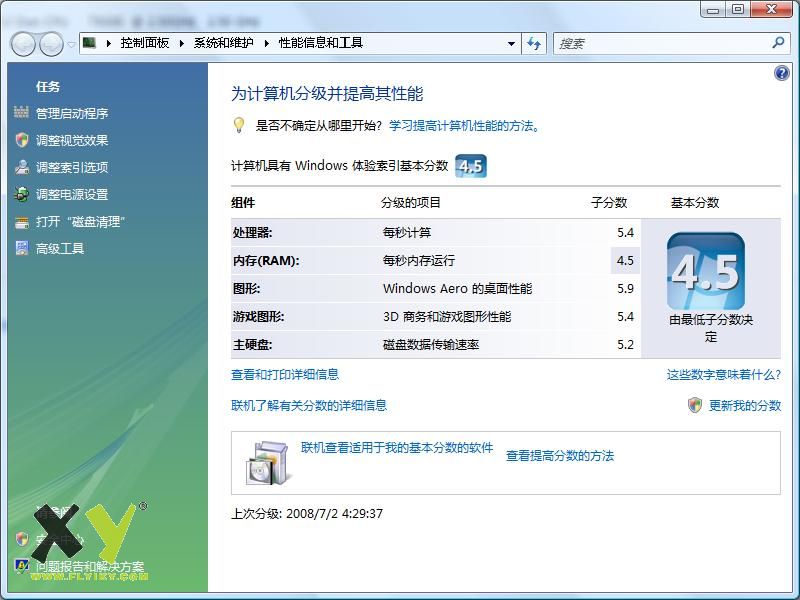Click the power icon beside 调整电源设置
The height and width of the screenshot is (600, 800).
pyautogui.click(x=22, y=194)
